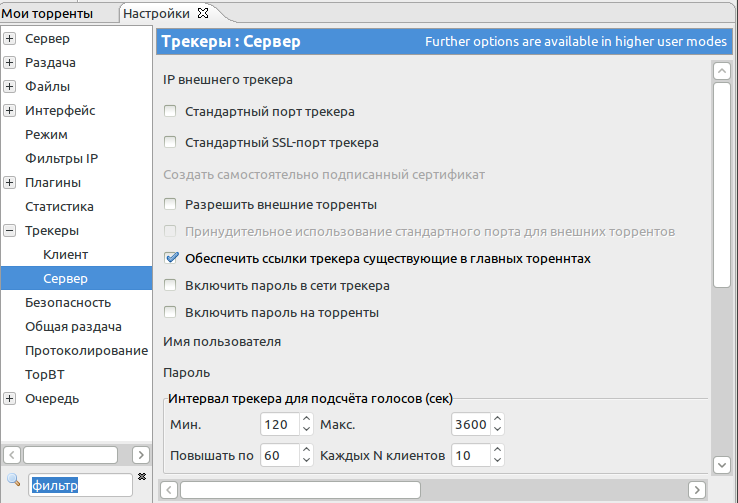This screenshot has height=503, width=738.
Task: Enable Включить пароль в сети трекера
Action: coord(170,285)
